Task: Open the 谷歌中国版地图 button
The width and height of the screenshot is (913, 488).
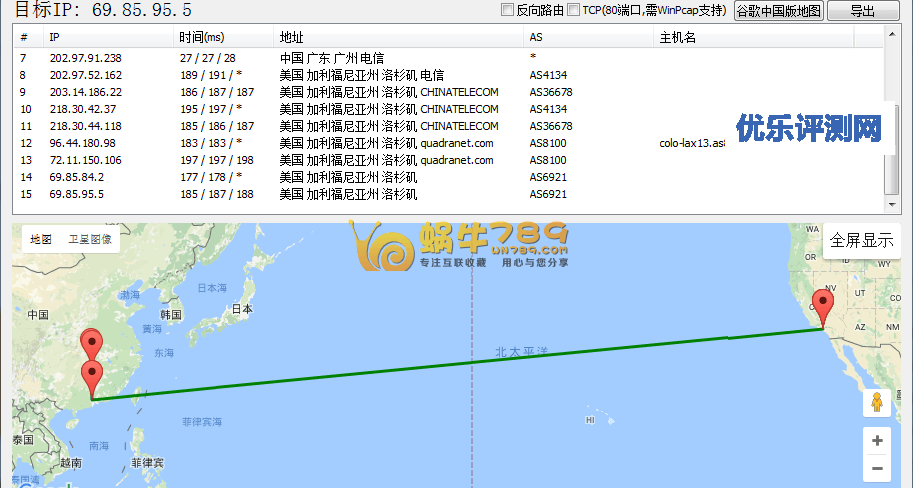Action: click(x=778, y=10)
